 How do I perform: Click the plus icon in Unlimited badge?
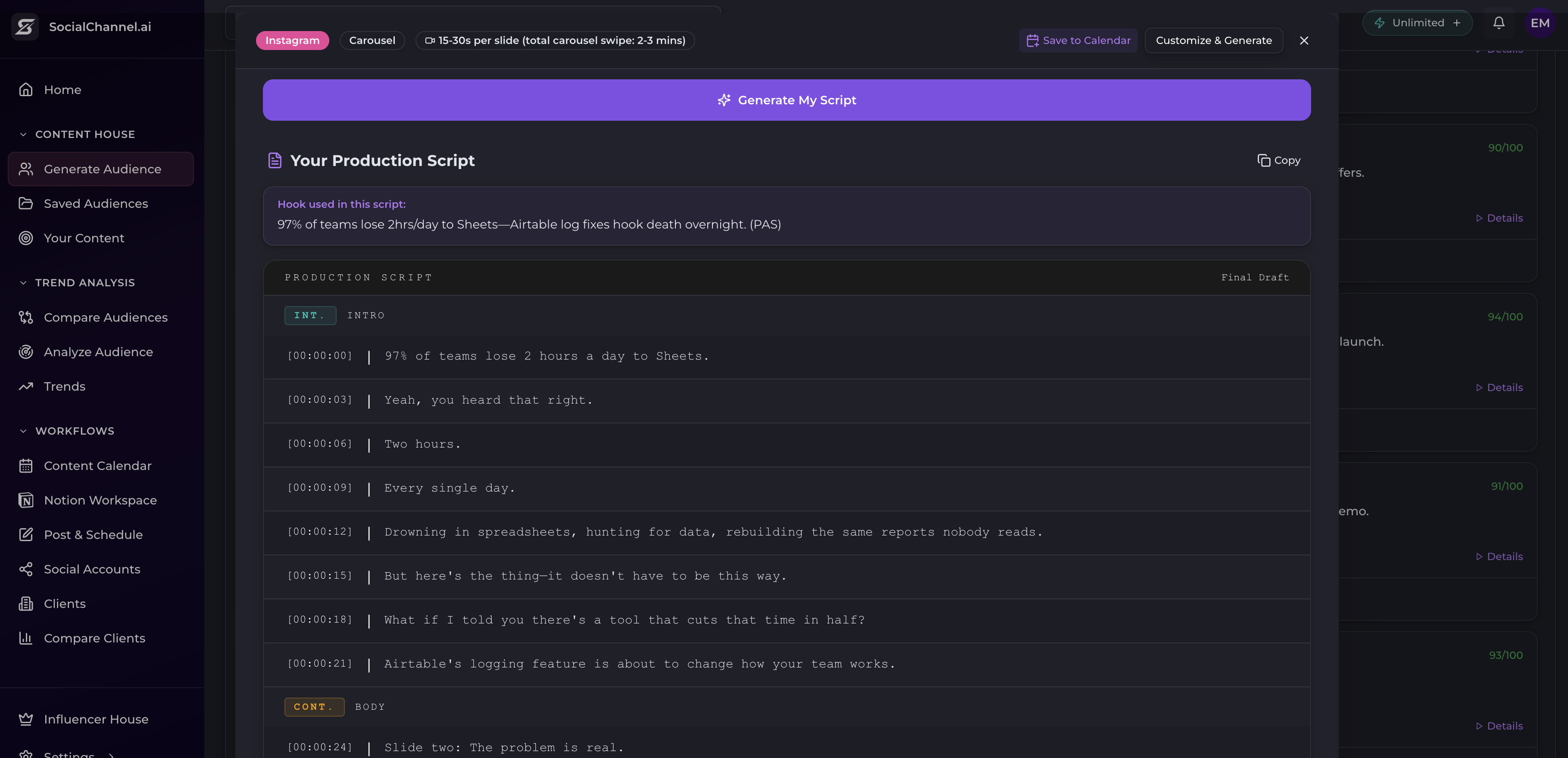pyautogui.click(x=1457, y=22)
